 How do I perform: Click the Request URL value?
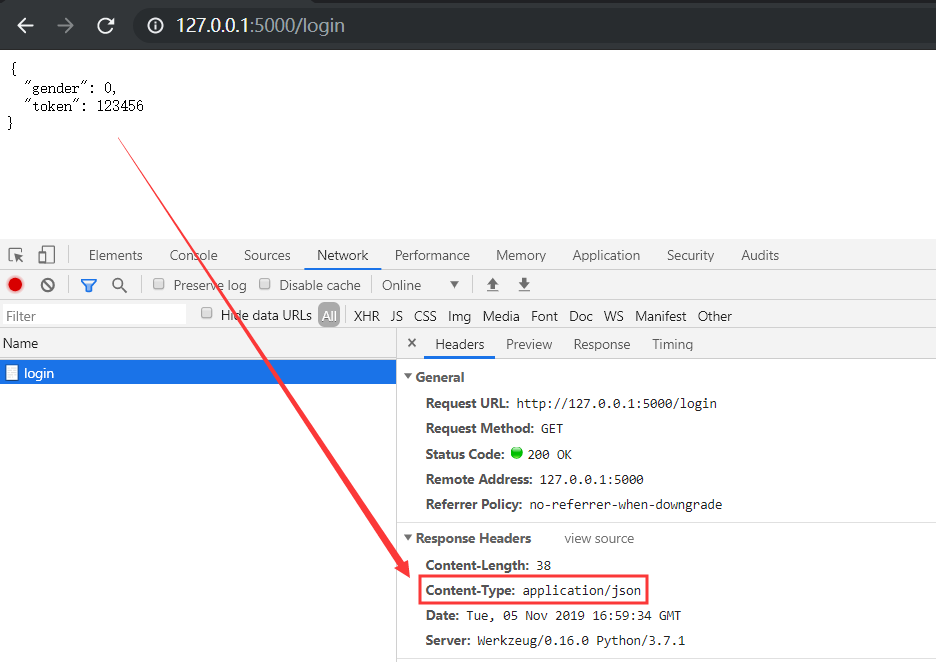[617, 404]
